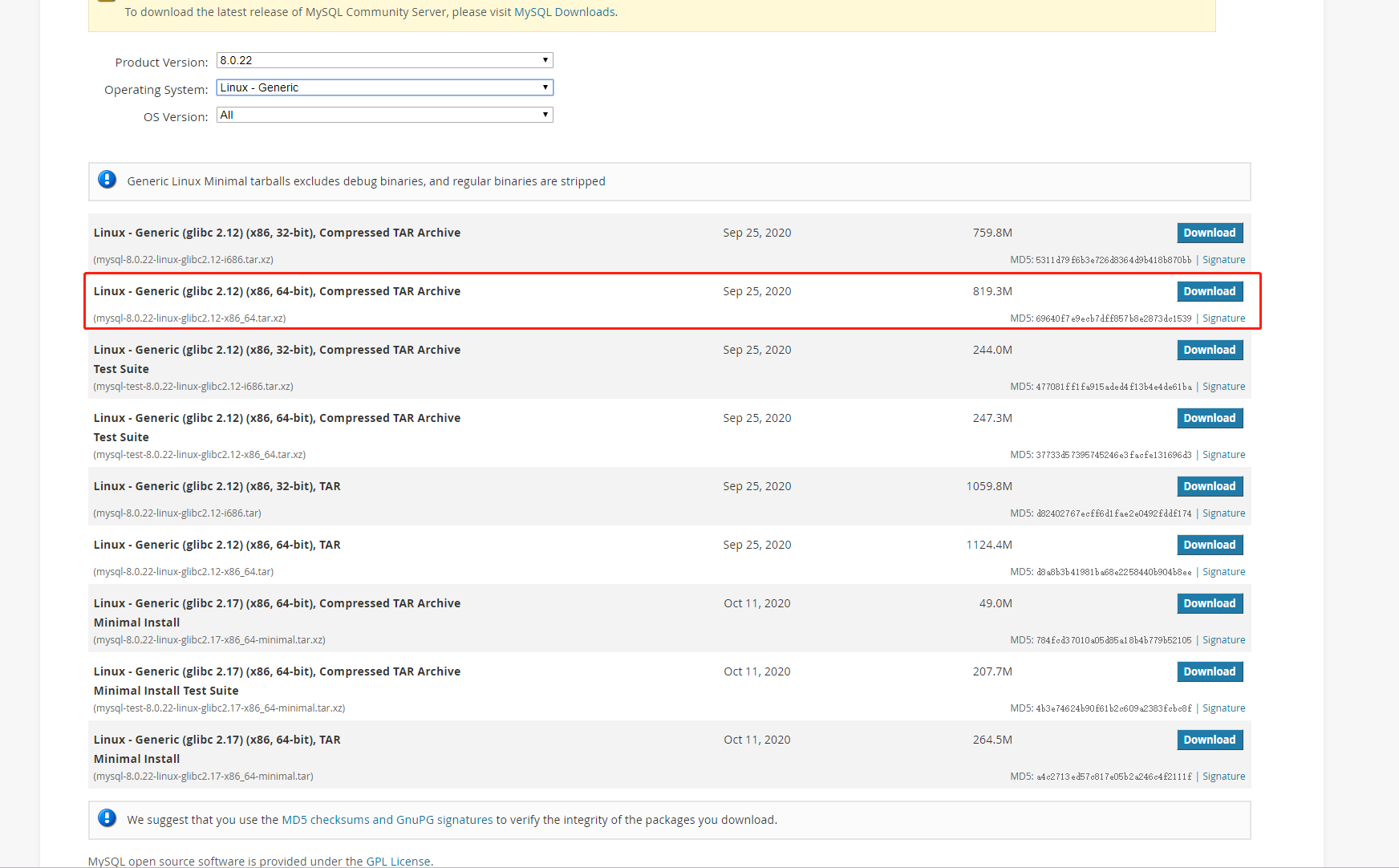This screenshot has height=868, width=1399.
Task: Open Signature for mysql-8.0.22-linux-glibc2.12-i686.tar.xz
Action: [1223, 260]
